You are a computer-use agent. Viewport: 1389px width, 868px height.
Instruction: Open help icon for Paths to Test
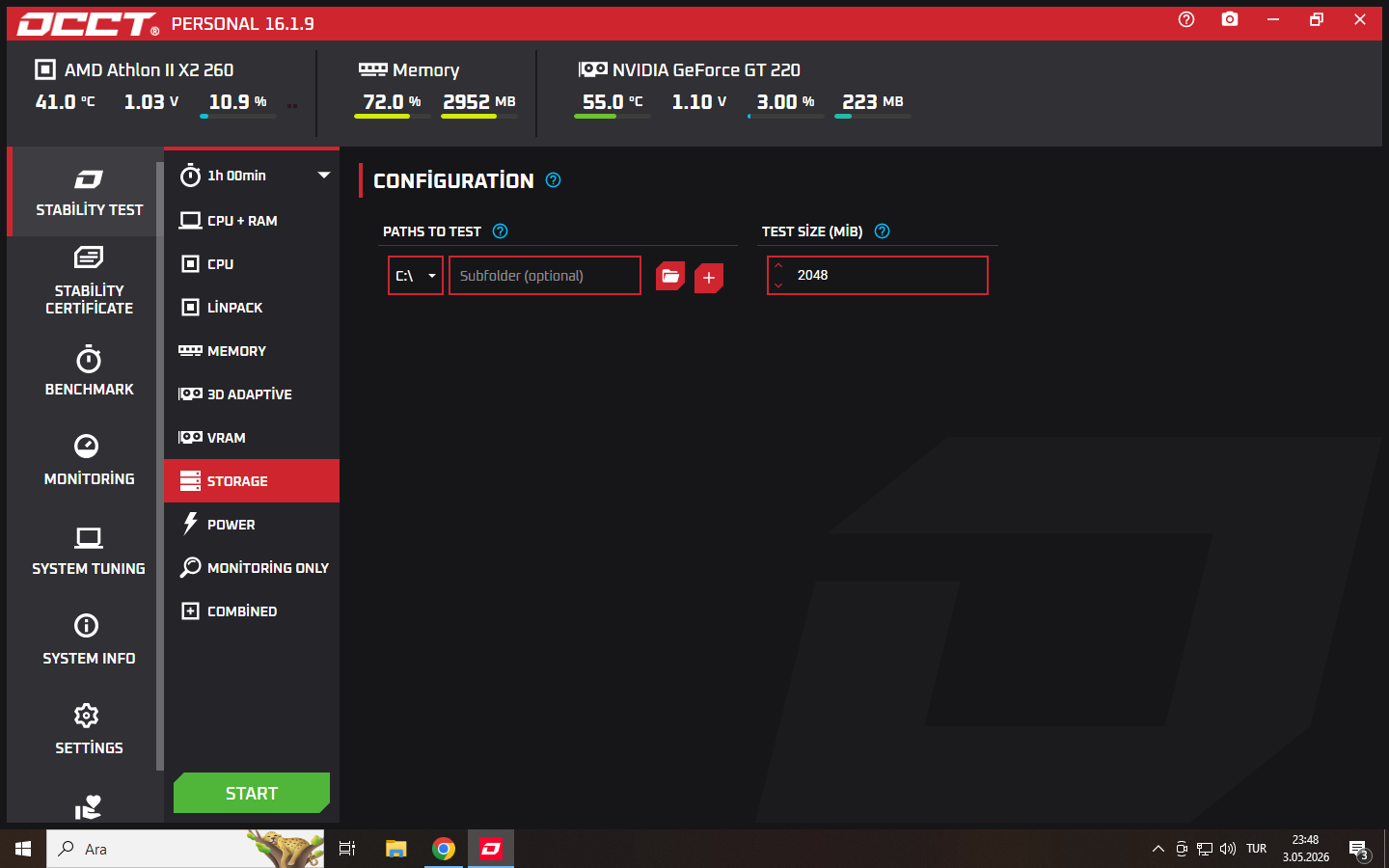[500, 231]
